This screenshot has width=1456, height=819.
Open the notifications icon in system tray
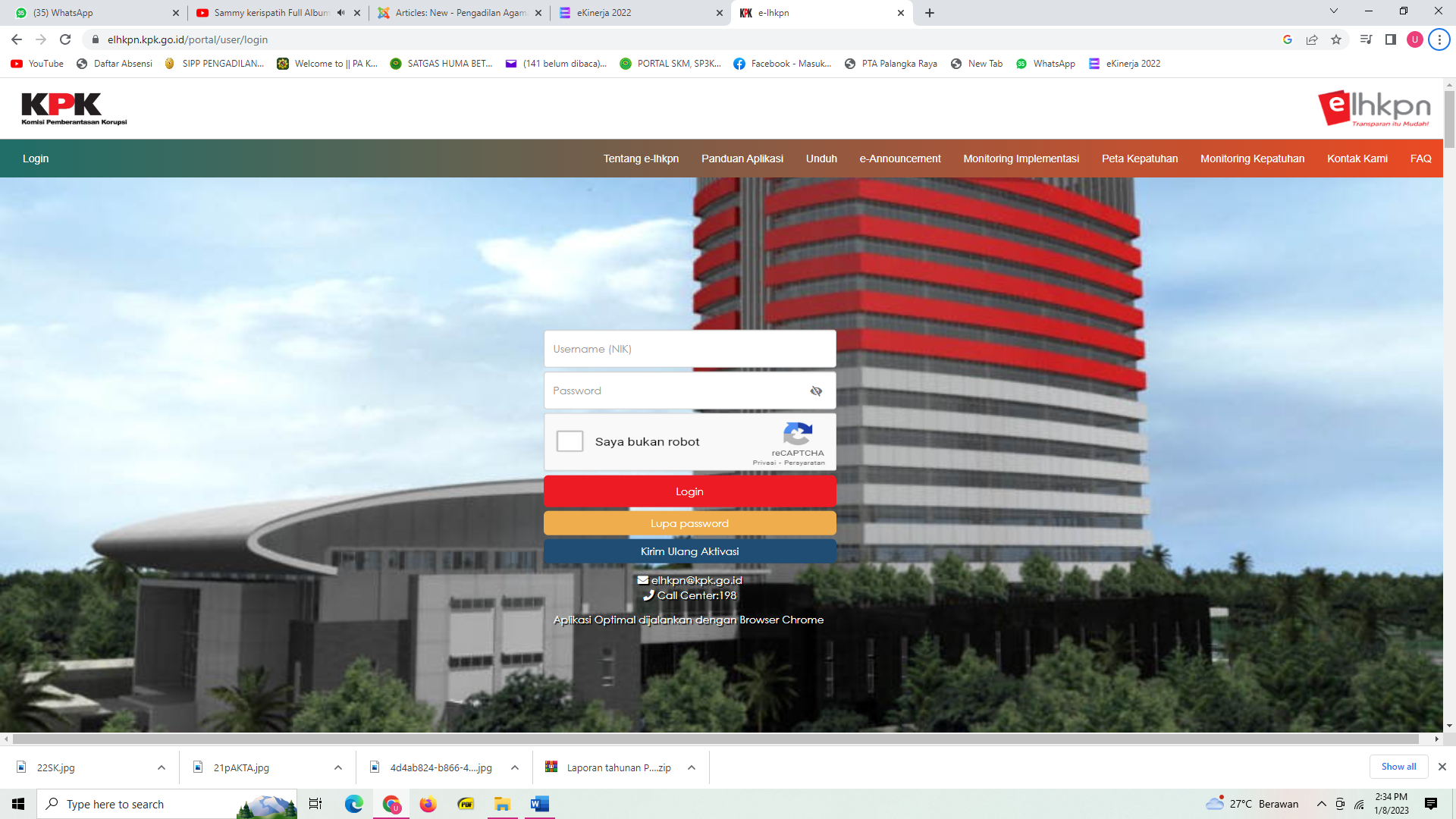[x=1431, y=804]
